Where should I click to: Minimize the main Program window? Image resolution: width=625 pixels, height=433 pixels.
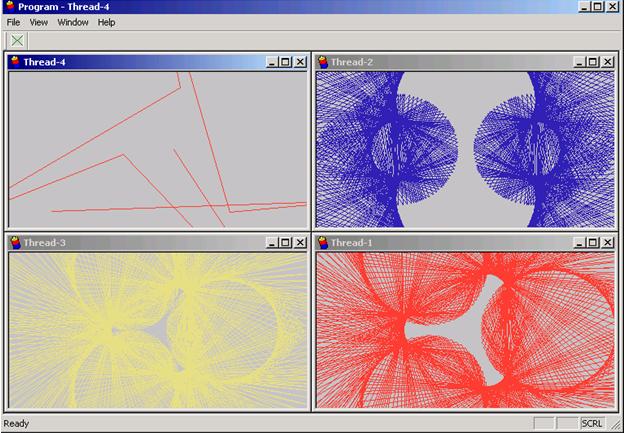(584, 7)
